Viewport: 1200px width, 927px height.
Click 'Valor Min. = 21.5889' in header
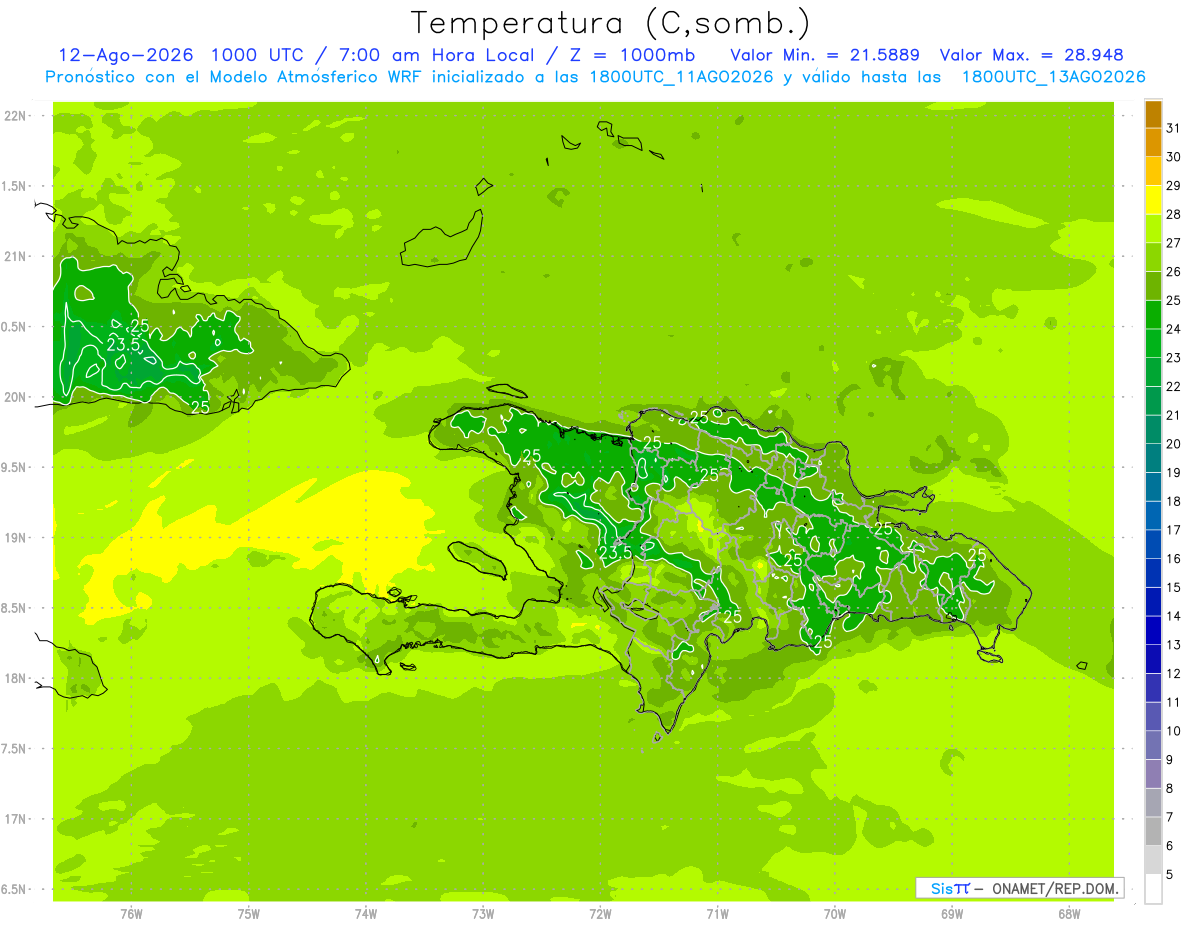click(x=825, y=55)
